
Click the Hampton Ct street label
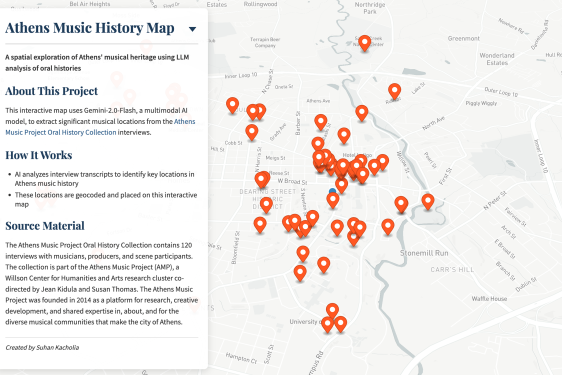pos(241,358)
